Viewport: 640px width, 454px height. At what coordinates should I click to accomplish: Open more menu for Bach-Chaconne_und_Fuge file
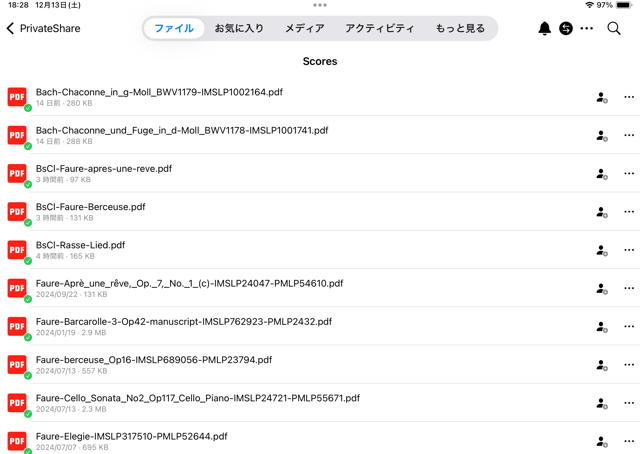(x=629, y=135)
